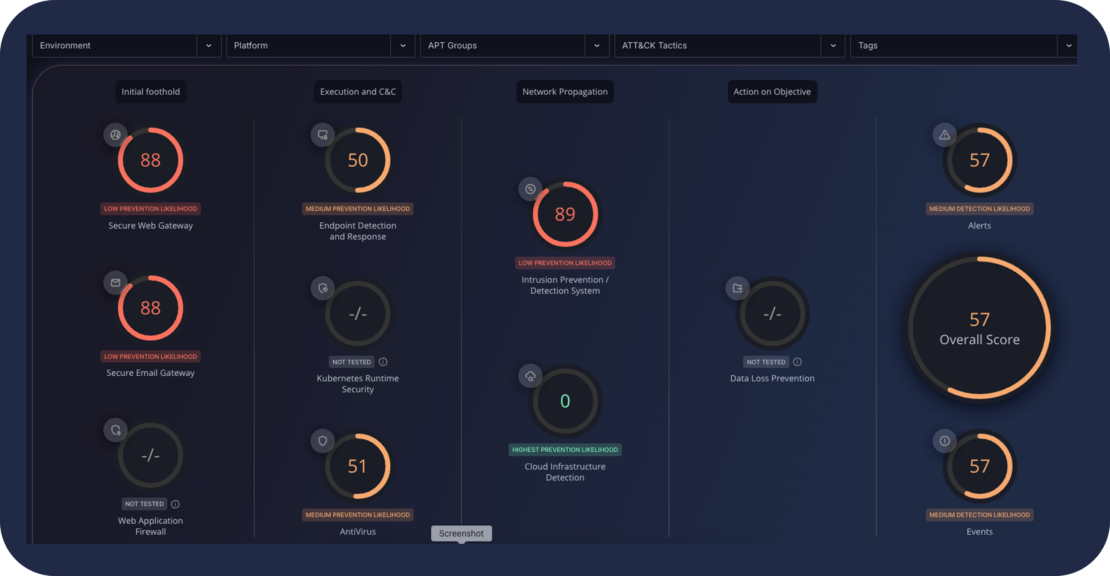This screenshot has width=1110, height=576.
Task: Click the AntiVirus shield icon
Action: point(323,441)
